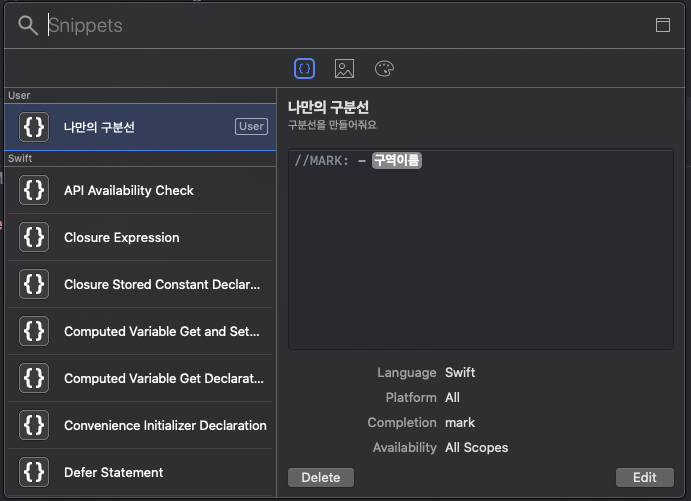
Task: Select API Availability Check snippet
Action: pos(140,190)
